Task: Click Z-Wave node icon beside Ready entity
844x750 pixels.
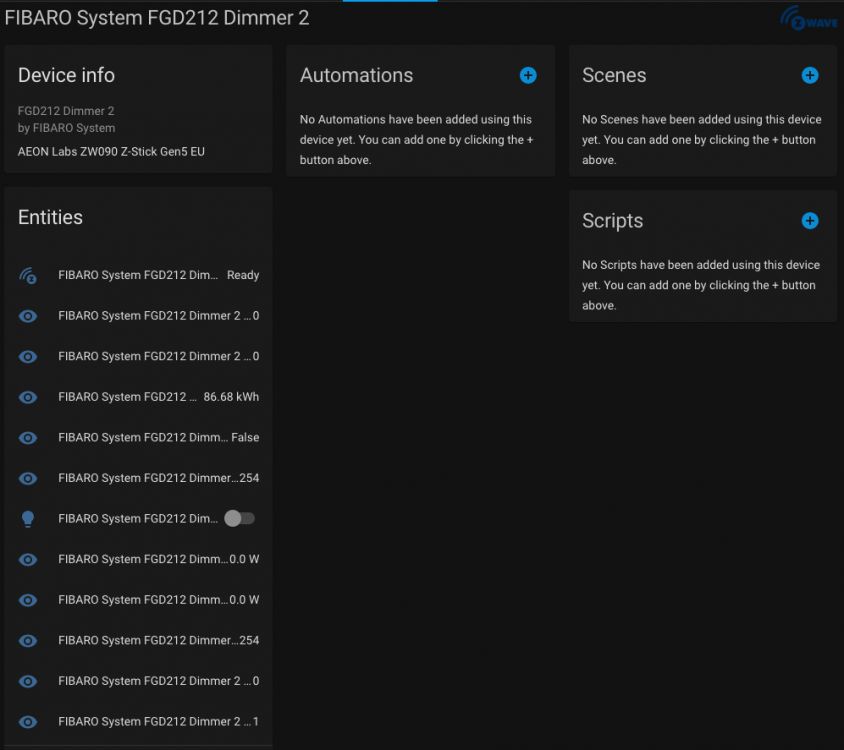Action: pyautogui.click(x=28, y=275)
